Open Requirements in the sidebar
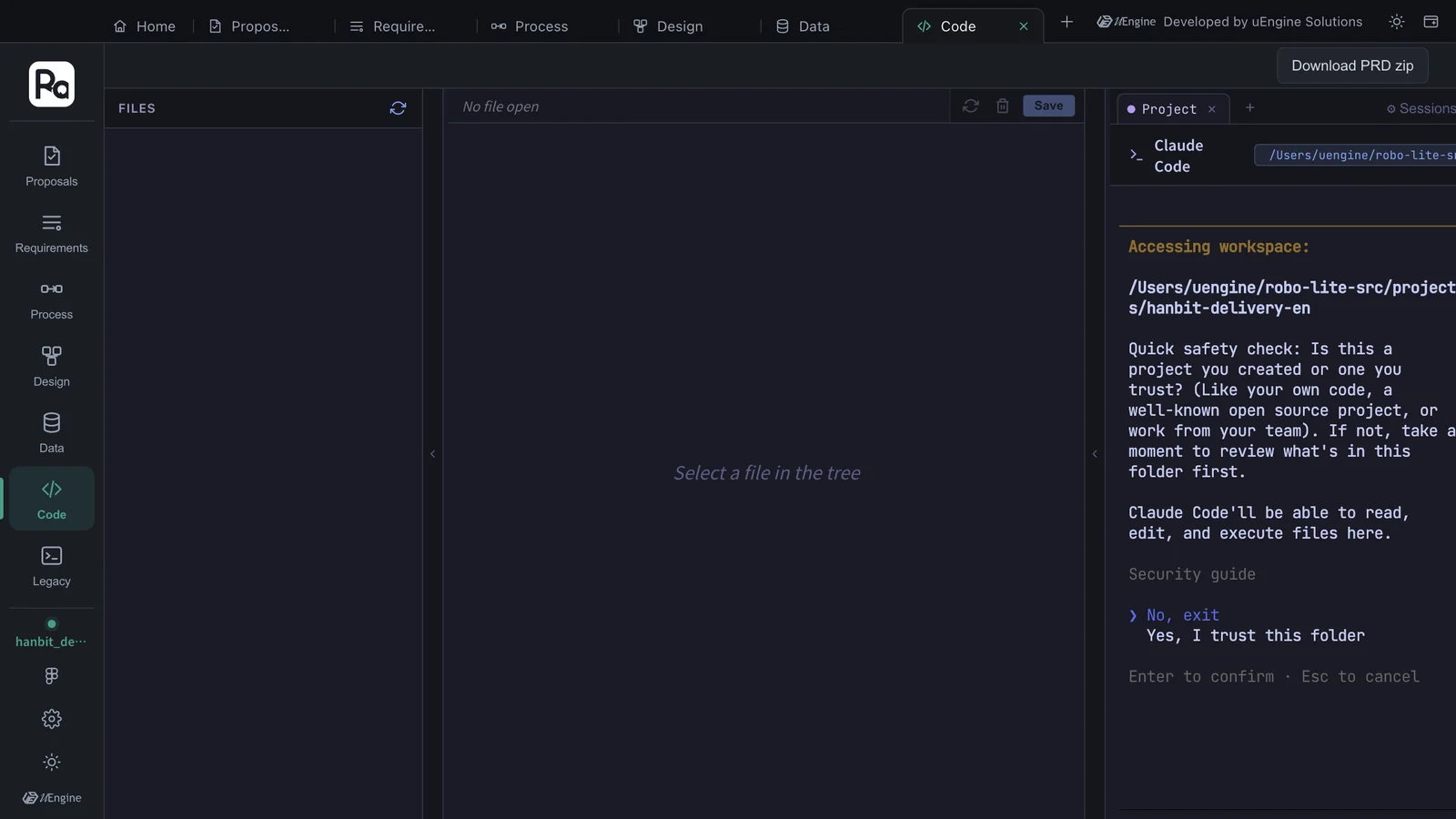The height and width of the screenshot is (819, 1456). click(x=52, y=234)
